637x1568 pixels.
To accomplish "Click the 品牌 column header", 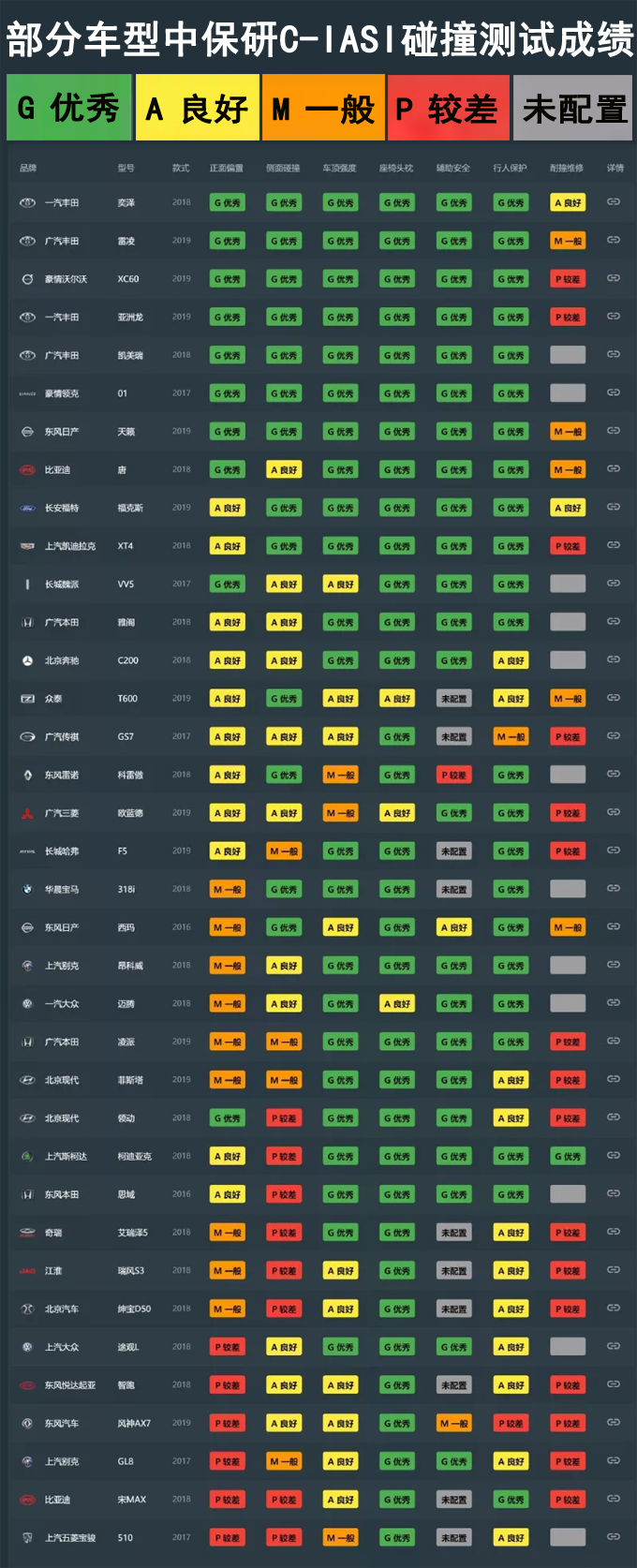I will 28,169.
